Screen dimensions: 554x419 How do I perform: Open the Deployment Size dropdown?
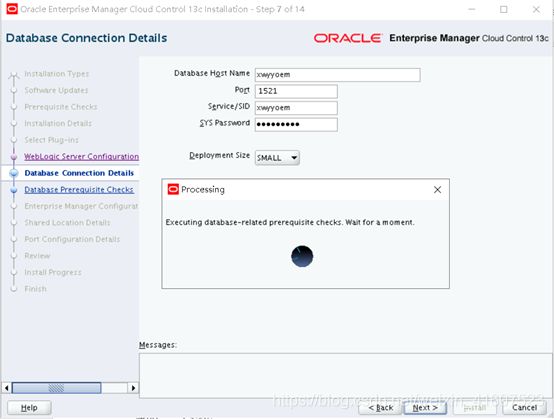[277, 158]
